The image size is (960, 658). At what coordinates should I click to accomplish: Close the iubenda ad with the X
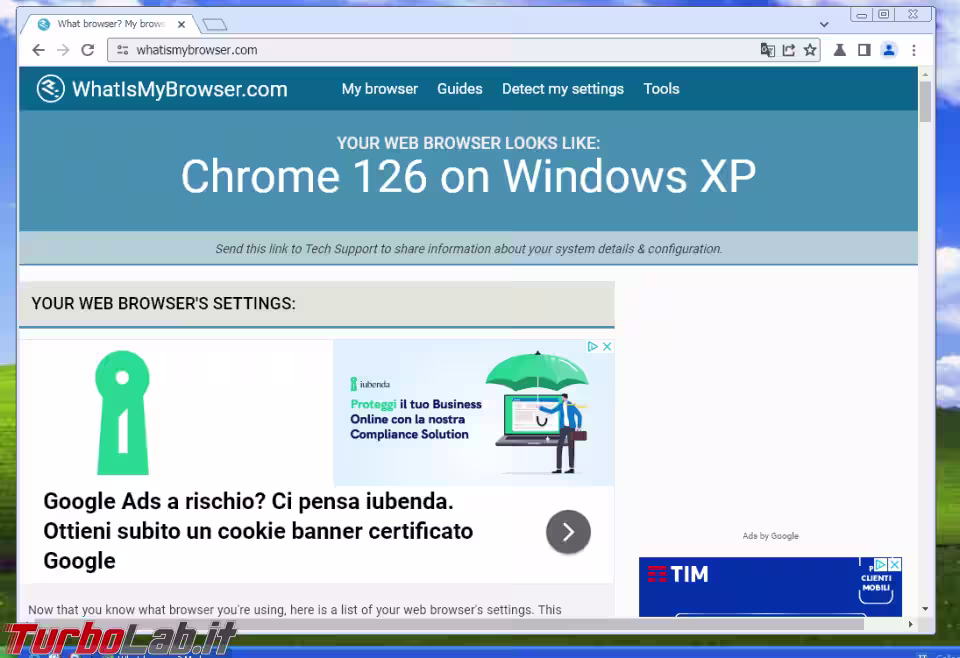(607, 346)
